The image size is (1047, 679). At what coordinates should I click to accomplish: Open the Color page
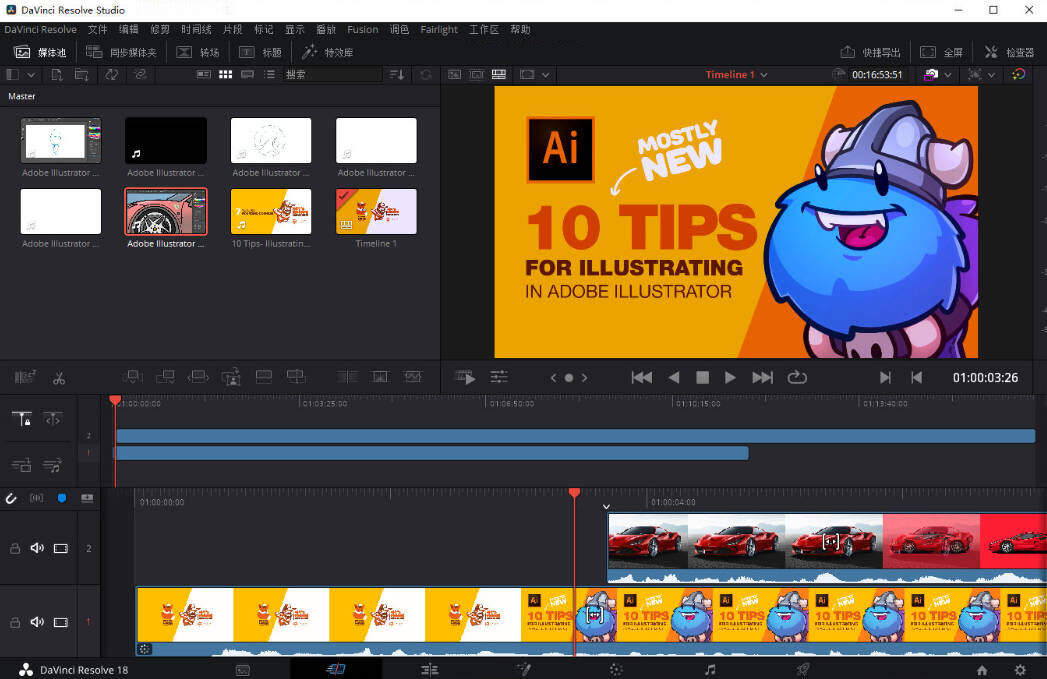[x=616, y=669]
